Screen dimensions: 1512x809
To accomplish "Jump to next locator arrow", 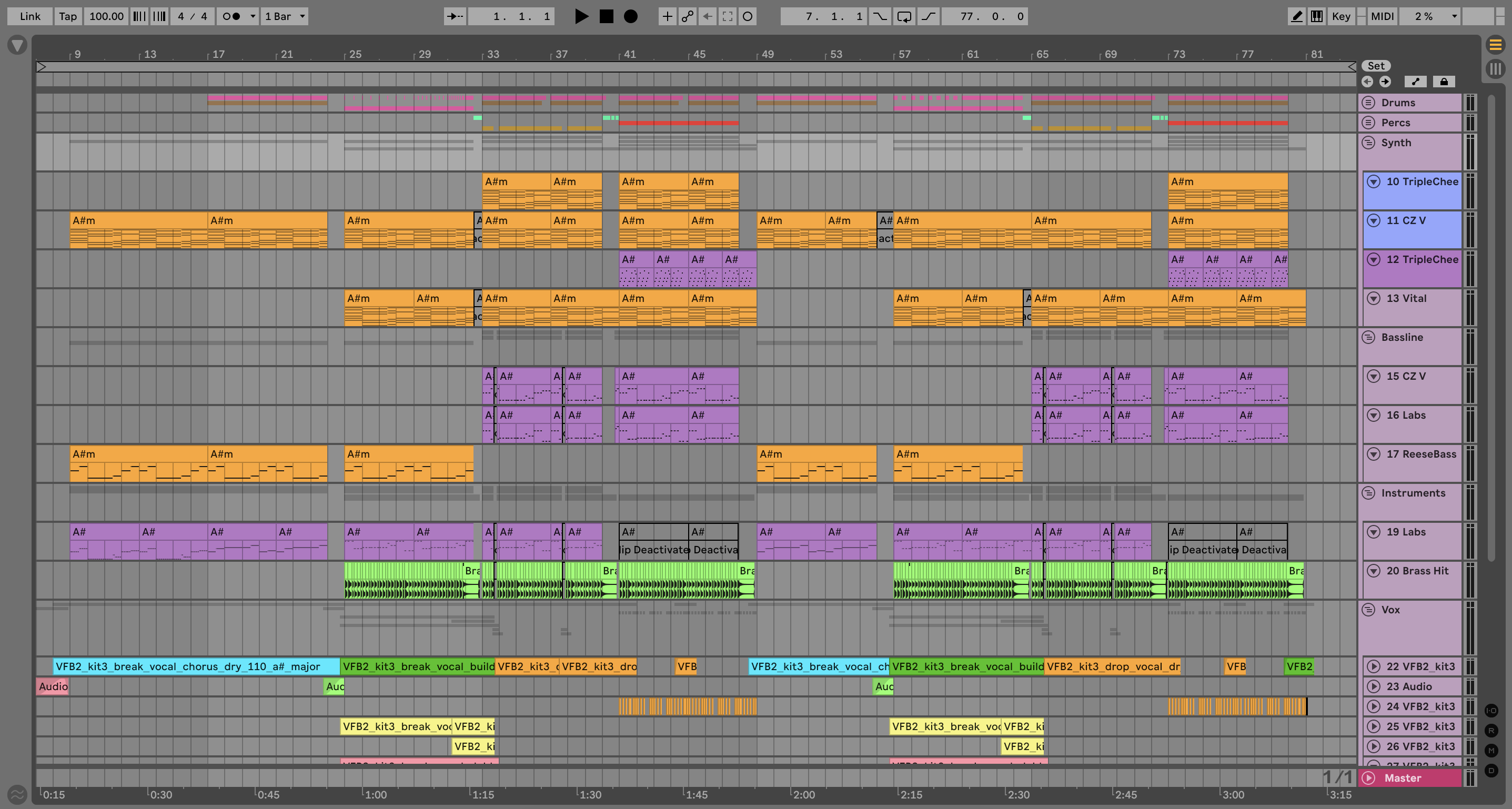I will tap(1385, 82).
